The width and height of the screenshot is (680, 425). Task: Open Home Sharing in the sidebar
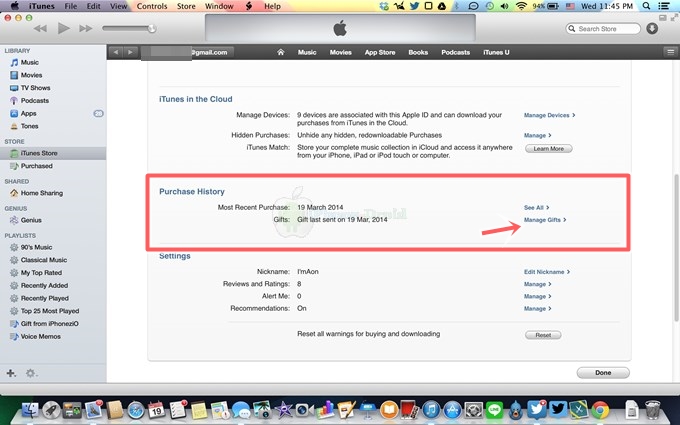[42, 193]
